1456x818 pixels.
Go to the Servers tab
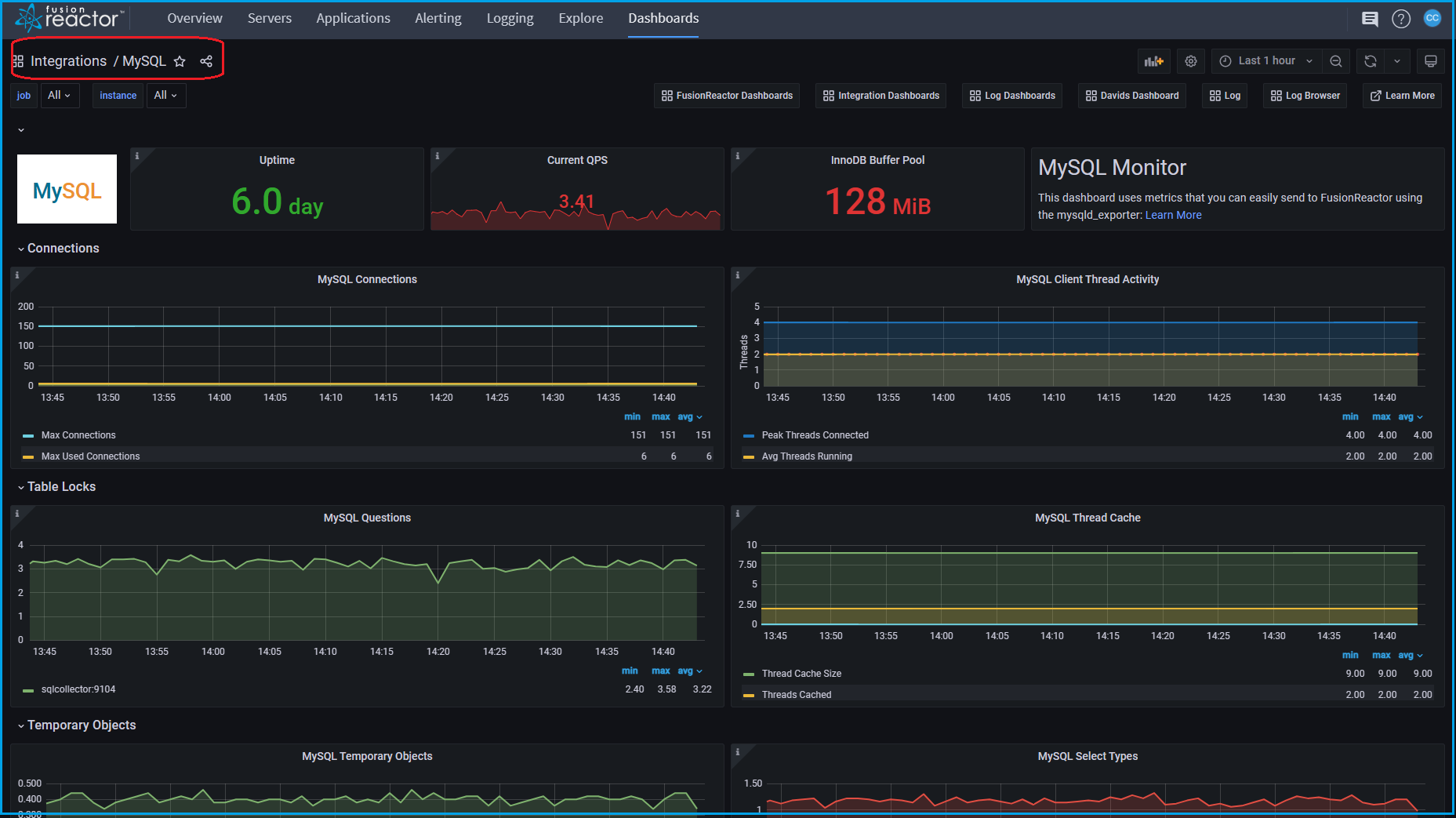[270, 18]
